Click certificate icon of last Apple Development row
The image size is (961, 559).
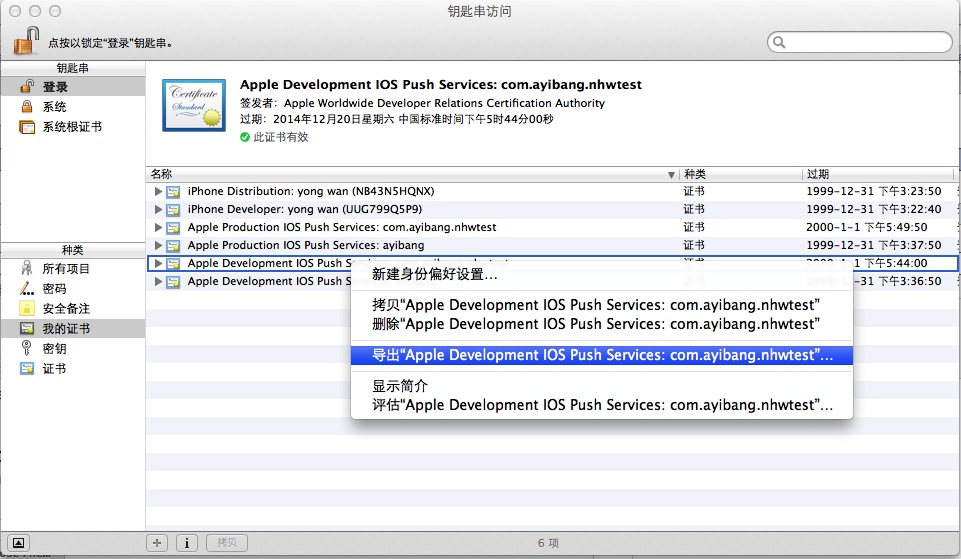(173, 282)
